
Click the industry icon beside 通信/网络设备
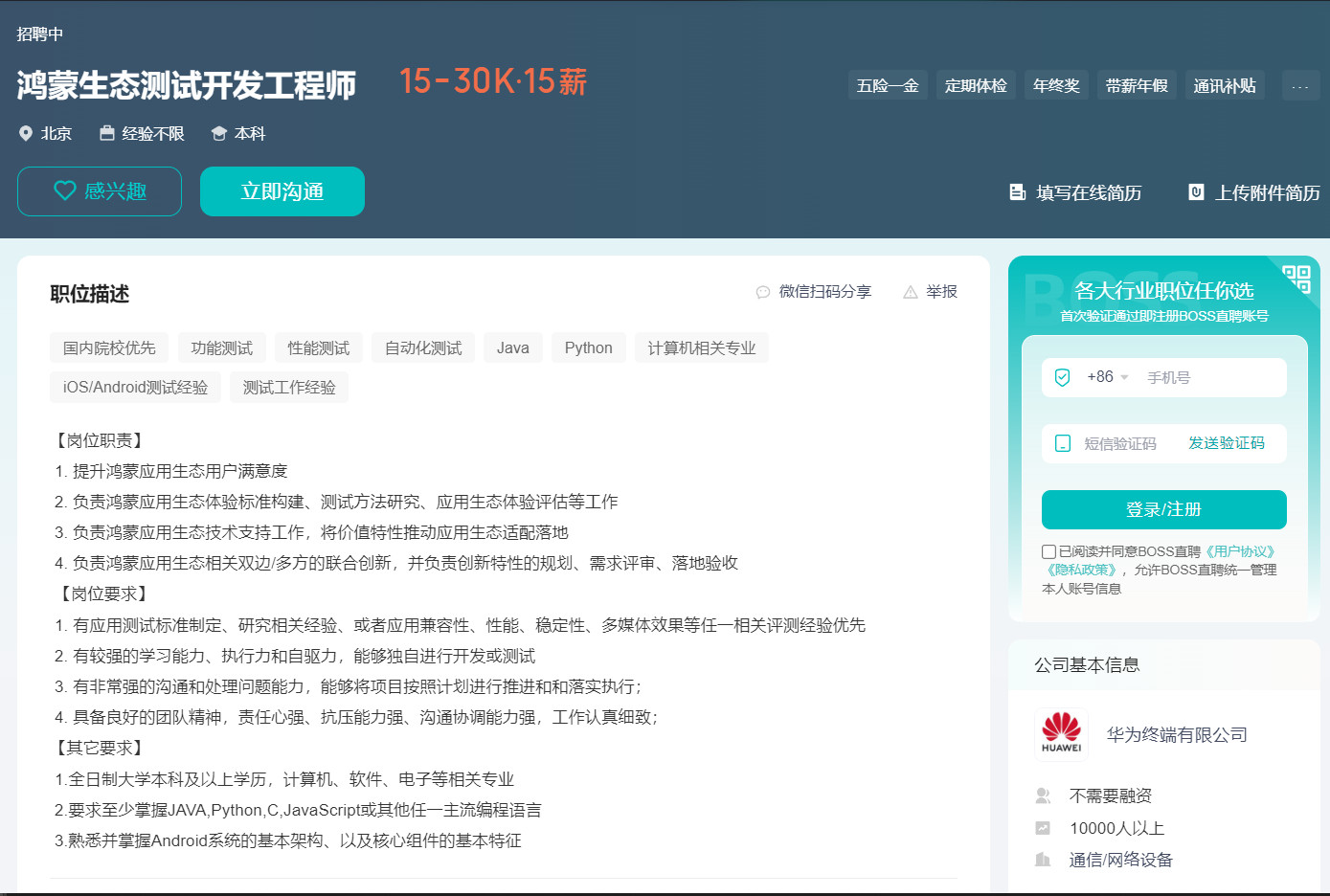[1043, 860]
